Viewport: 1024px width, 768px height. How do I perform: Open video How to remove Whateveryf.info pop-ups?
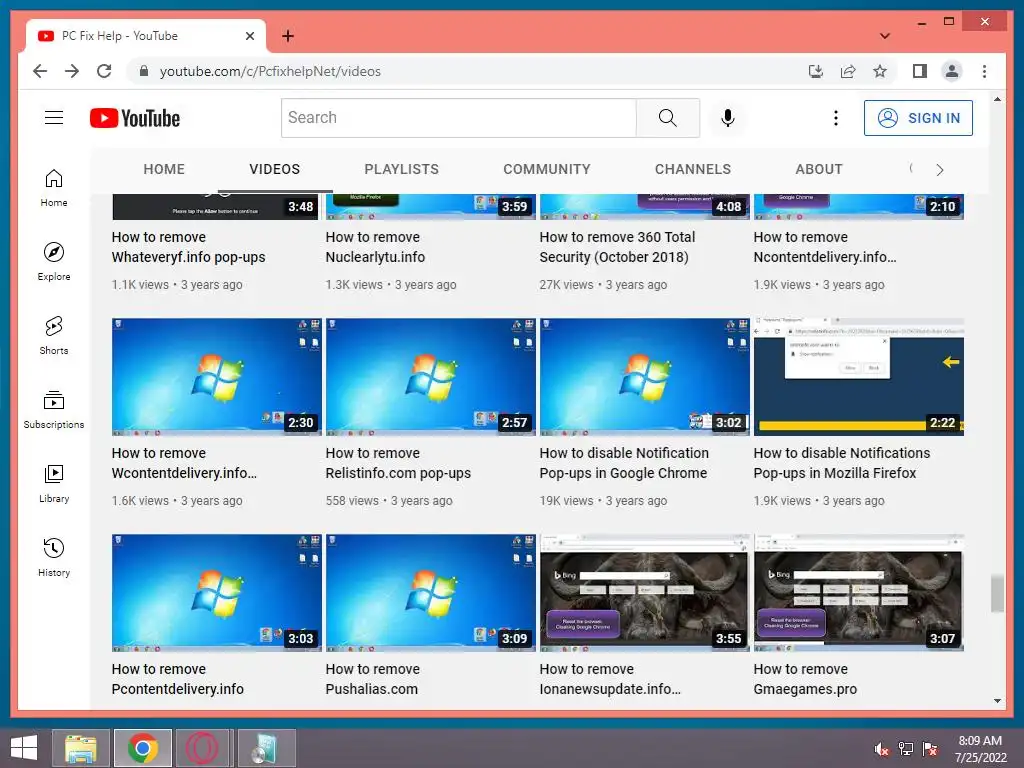(x=188, y=247)
